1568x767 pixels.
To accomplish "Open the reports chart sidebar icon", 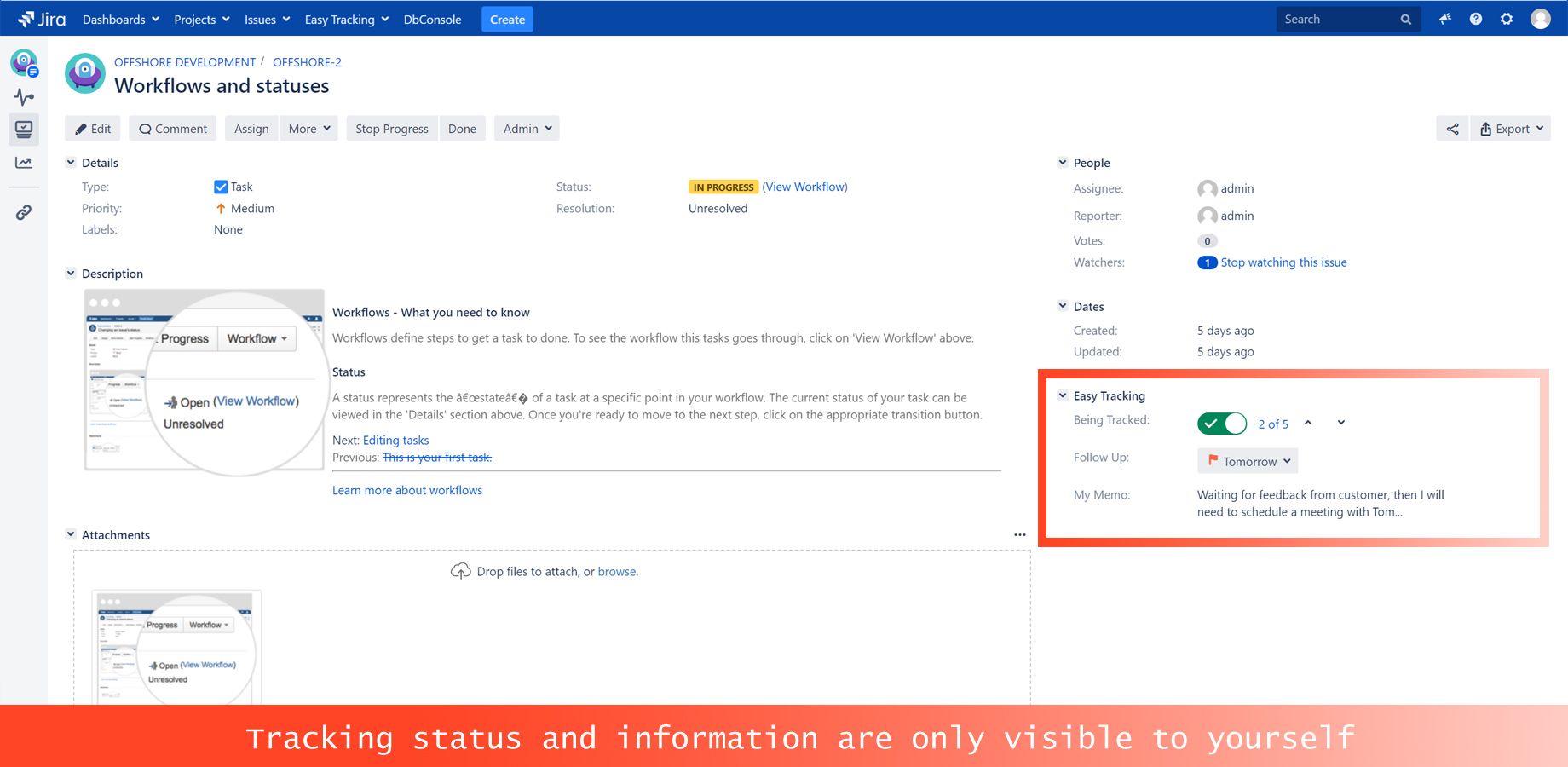I will (24, 163).
